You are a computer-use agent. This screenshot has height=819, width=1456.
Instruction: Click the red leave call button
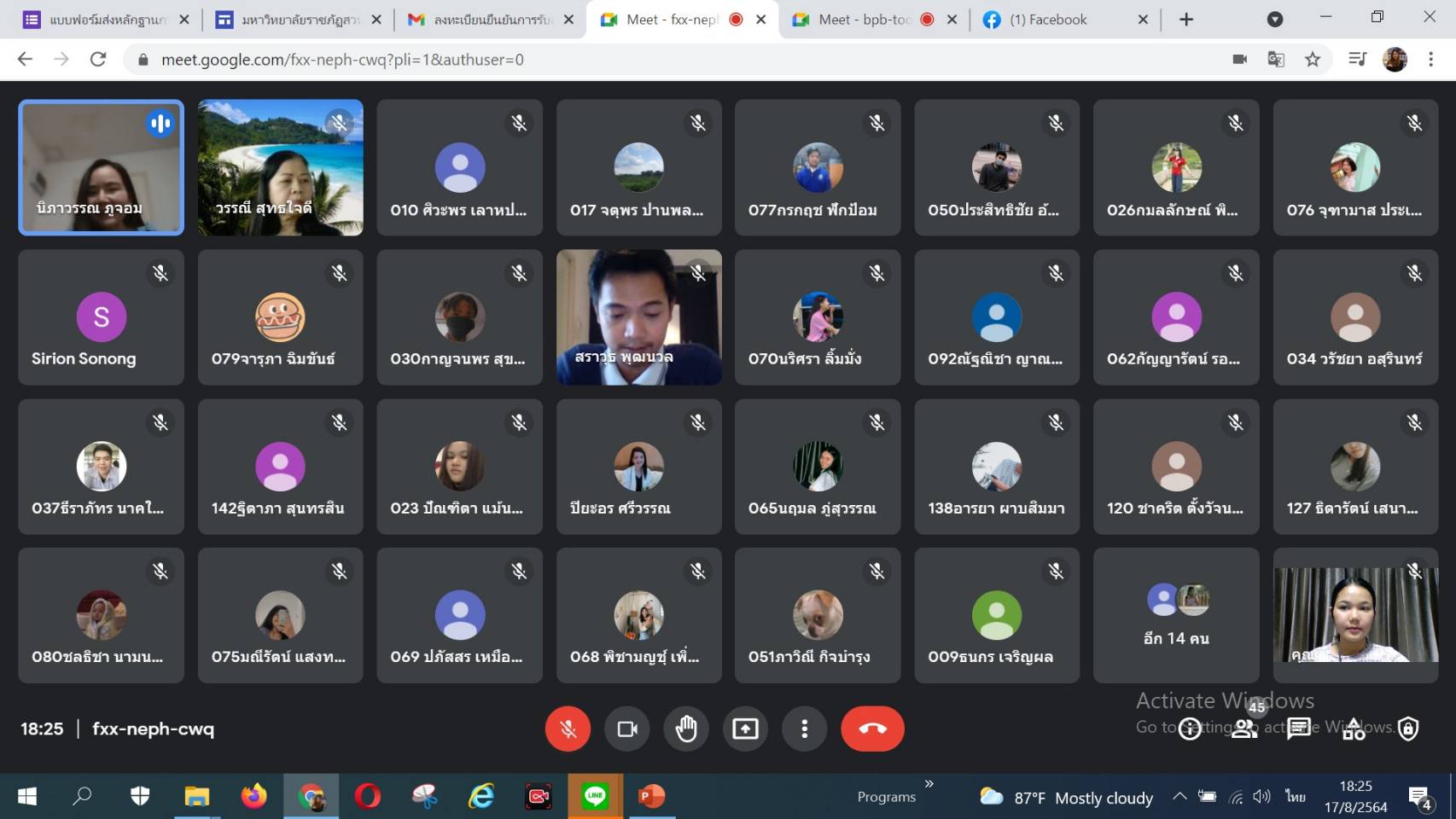pos(872,729)
